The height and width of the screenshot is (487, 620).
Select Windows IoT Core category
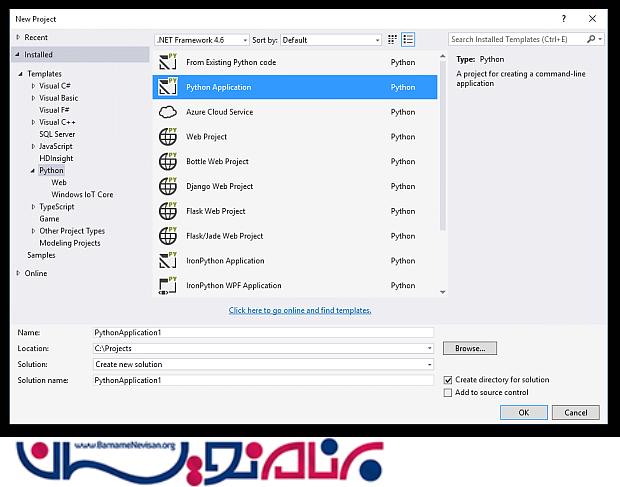click(82, 194)
